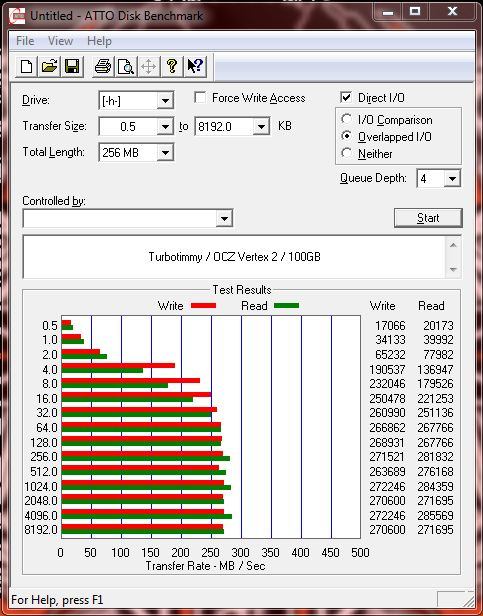Expand the minimum Transfer Size 0.5 dropdown
This screenshot has width=483, height=616.
[x=165, y=126]
